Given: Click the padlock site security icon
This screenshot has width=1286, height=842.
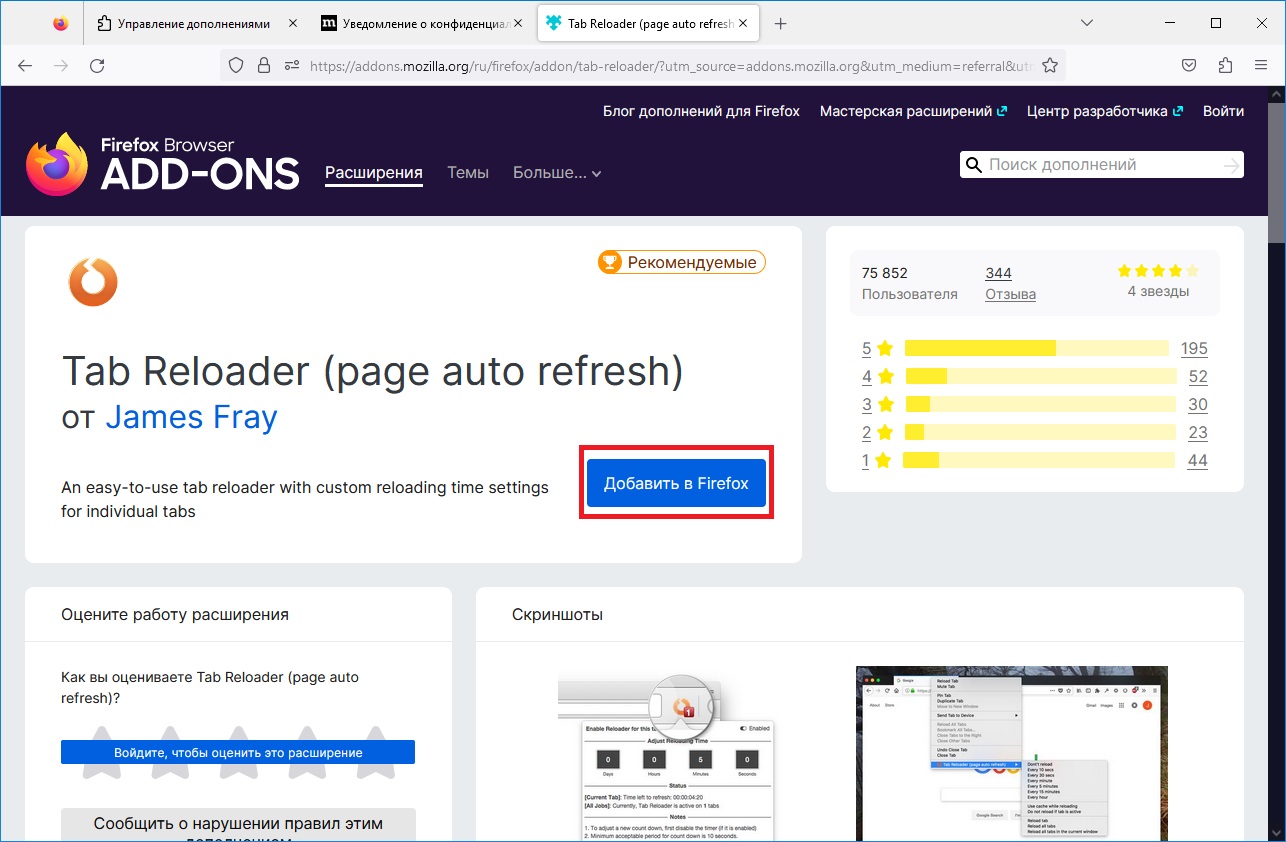Looking at the screenshot, I should click(264, 66).
